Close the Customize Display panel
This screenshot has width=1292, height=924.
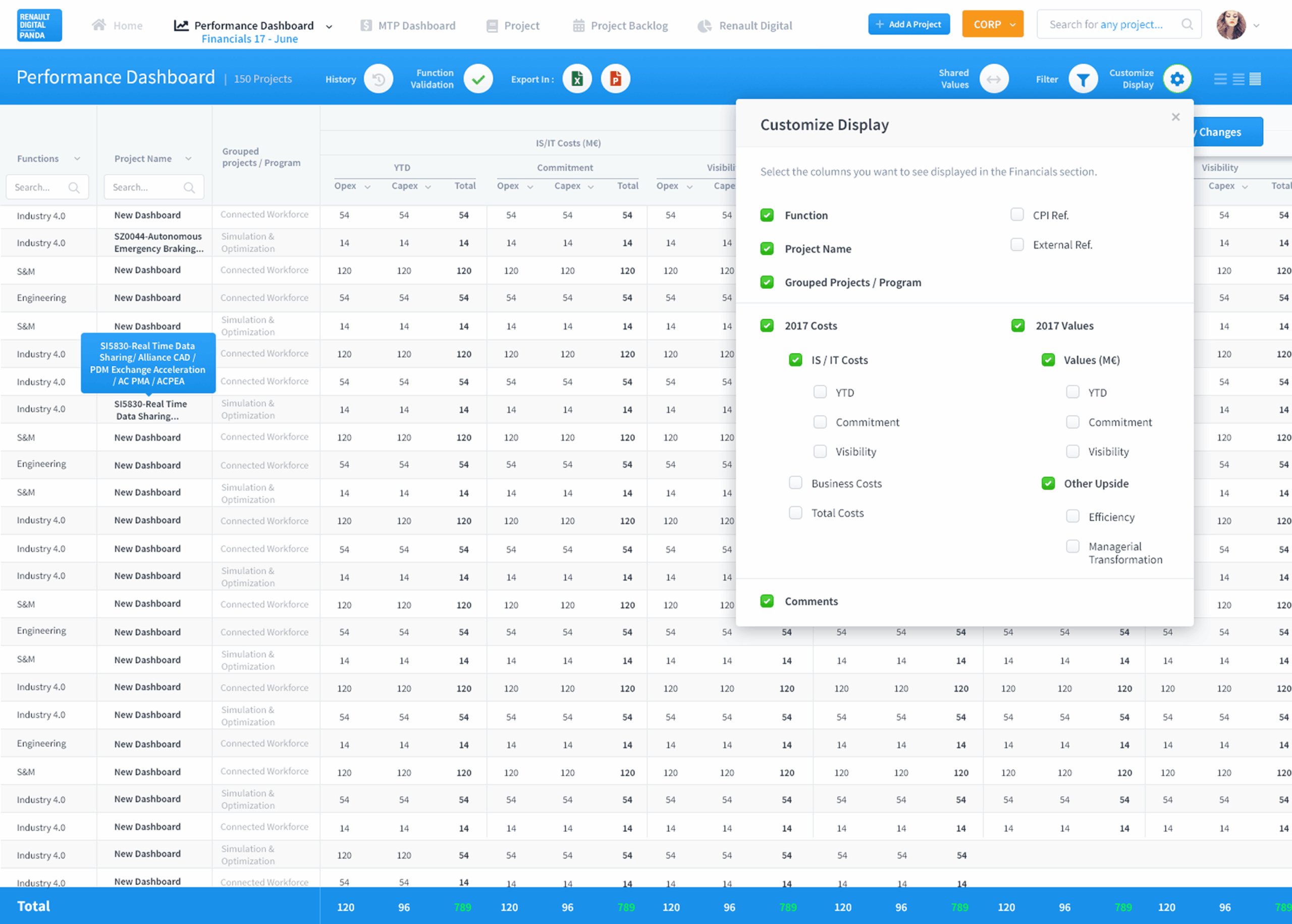(1175, 117)
